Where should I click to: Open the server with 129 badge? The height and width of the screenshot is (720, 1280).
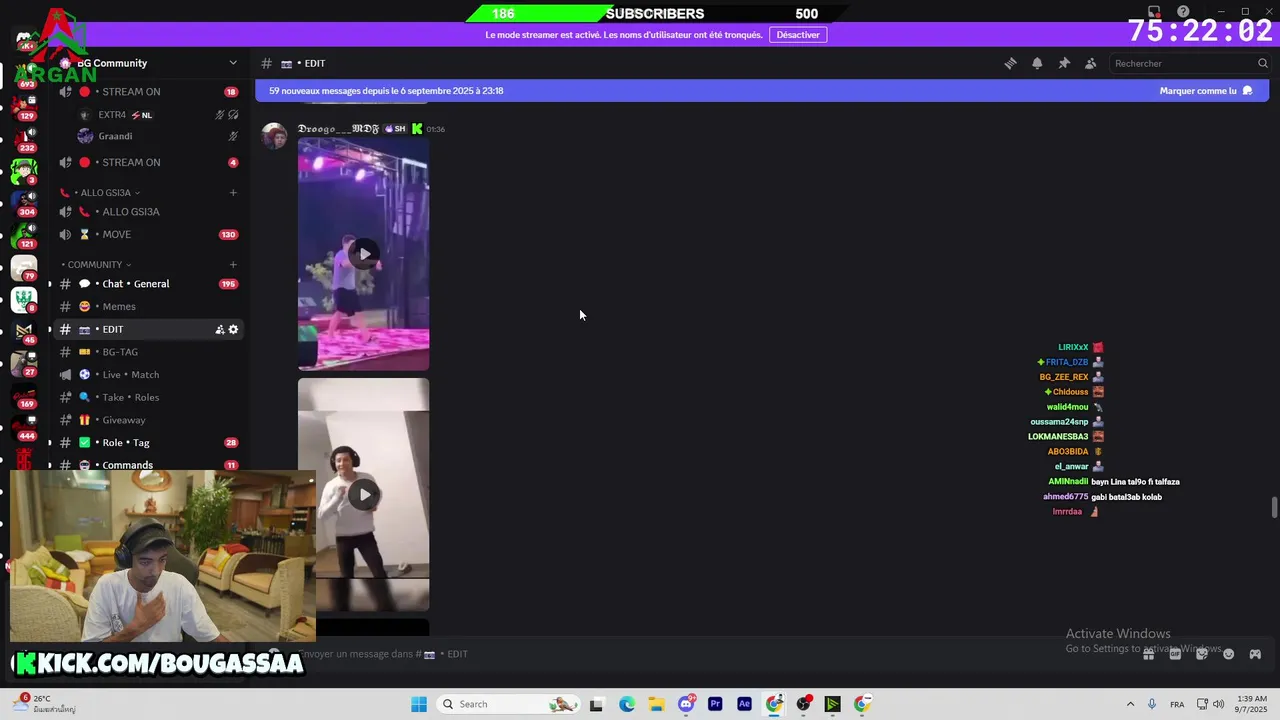click(x=24, y=105)
